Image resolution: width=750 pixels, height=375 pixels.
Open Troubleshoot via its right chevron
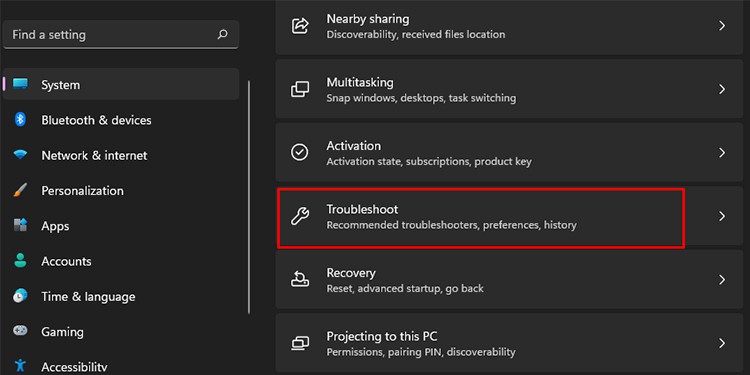(x=722, y=217)
